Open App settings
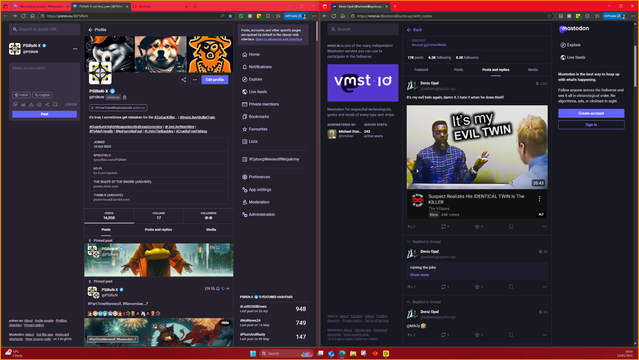The width and height of the screenshot is (639, 360). pos(256,190)
